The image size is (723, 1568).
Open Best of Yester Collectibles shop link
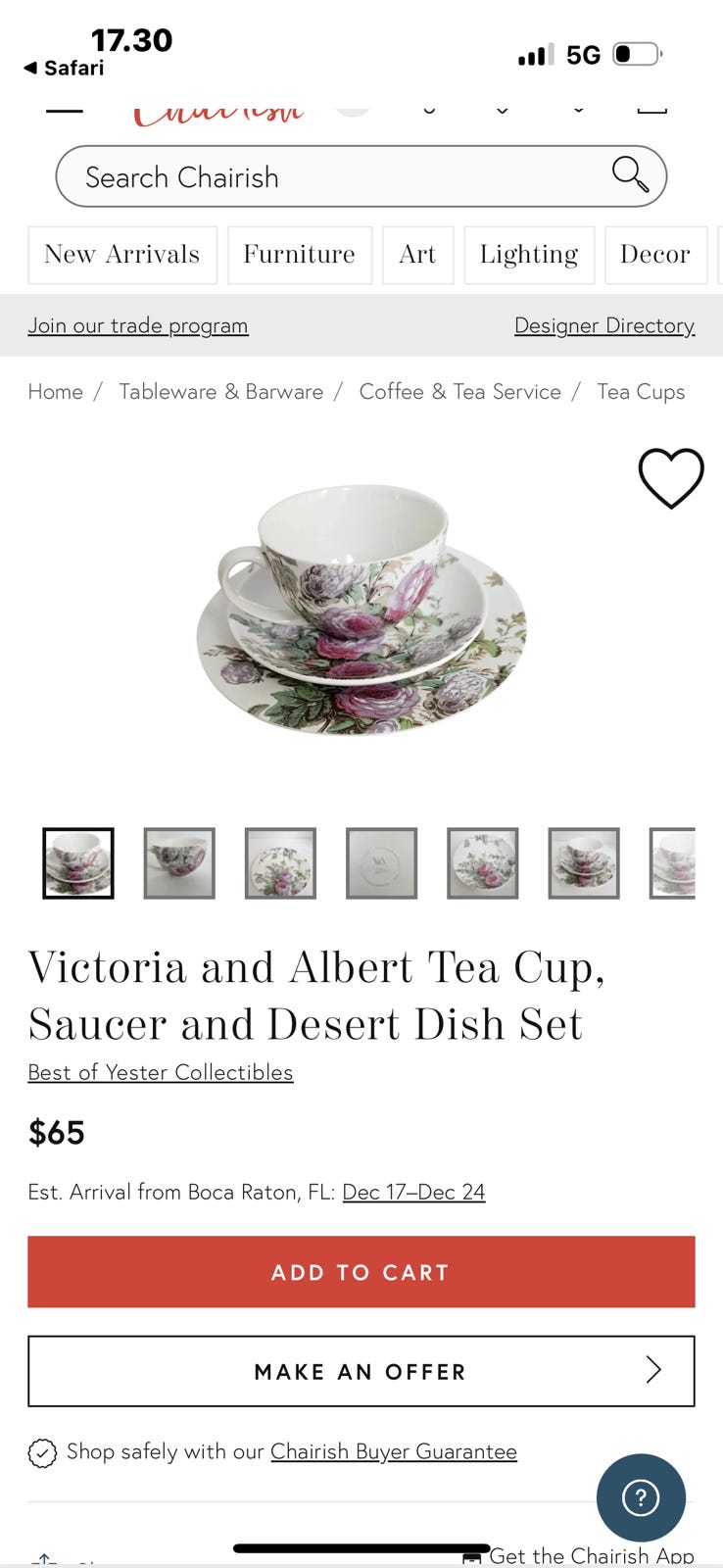click(x=161, y=1072)
